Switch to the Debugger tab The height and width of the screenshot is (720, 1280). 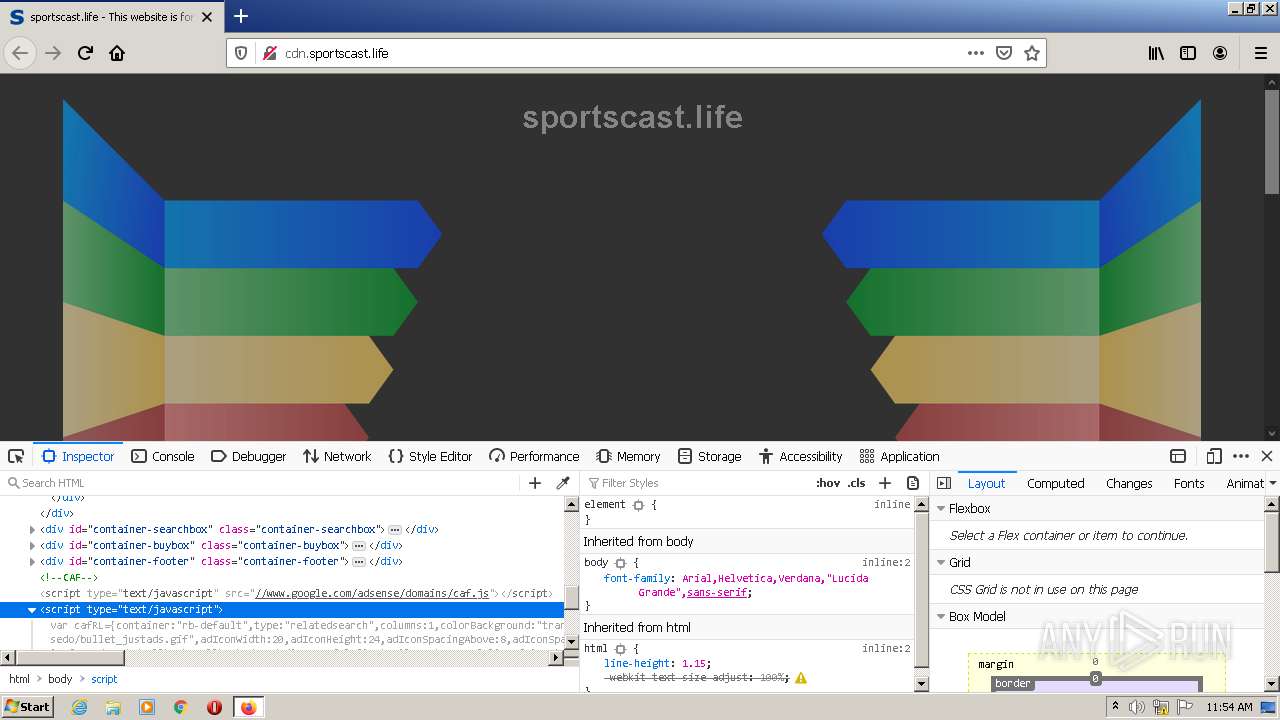pos(249,456)
